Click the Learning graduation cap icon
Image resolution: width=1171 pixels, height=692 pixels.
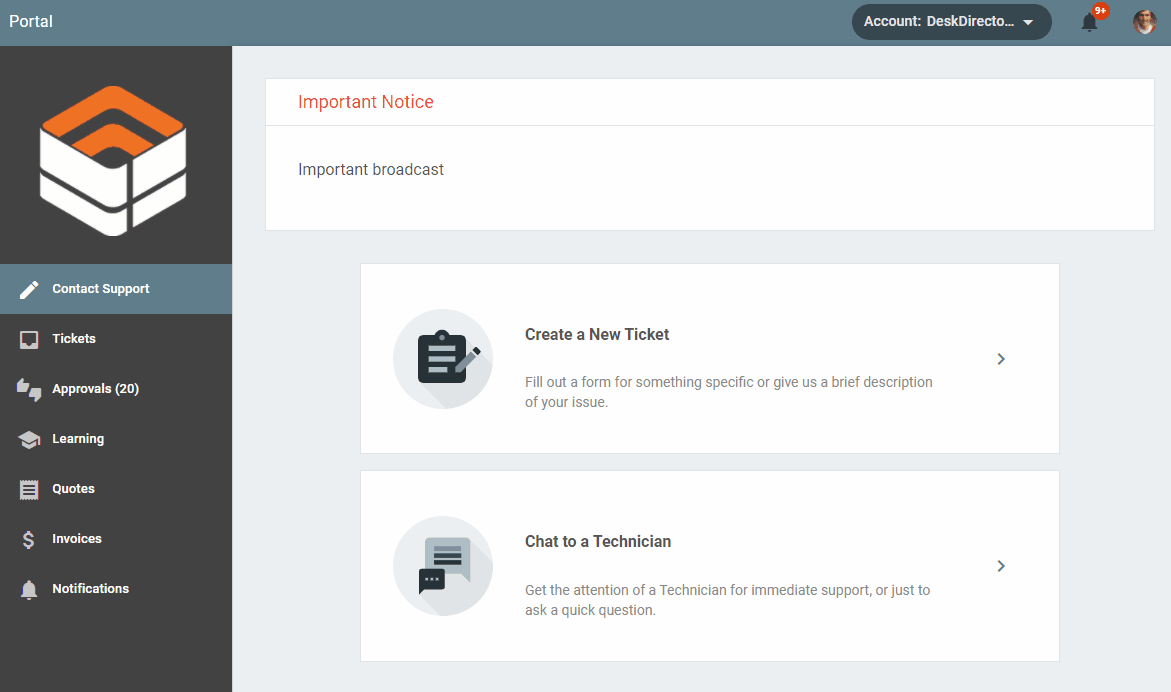[x=28, y=440]
